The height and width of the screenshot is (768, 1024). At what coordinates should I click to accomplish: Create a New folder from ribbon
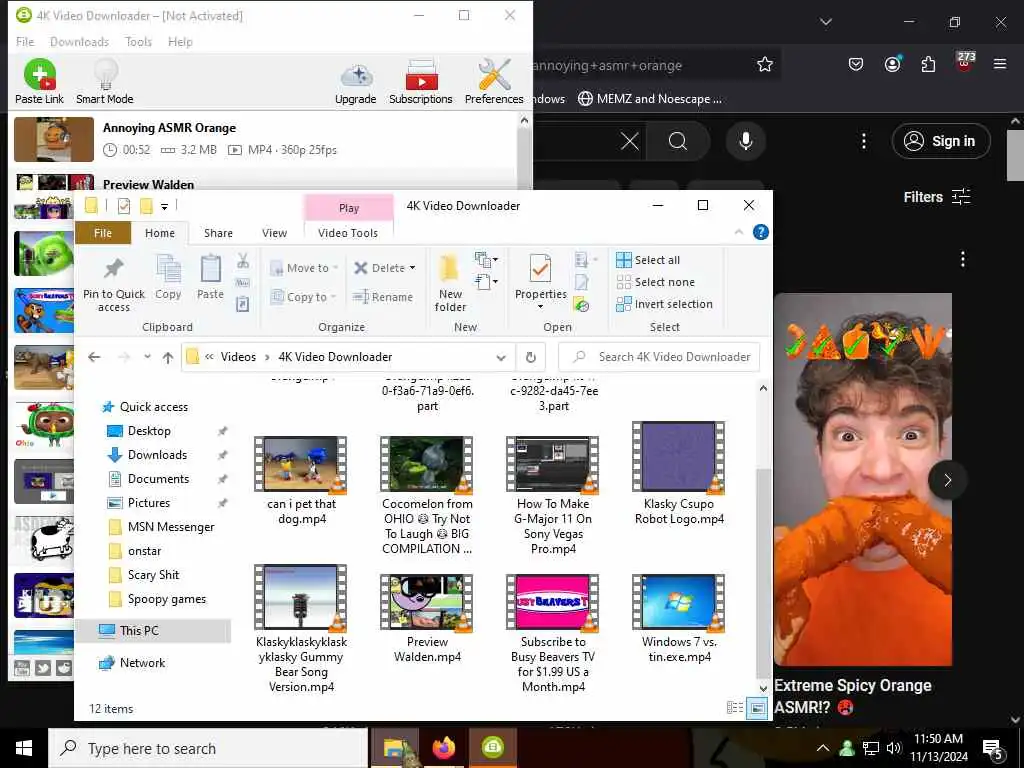click(450, 284)
